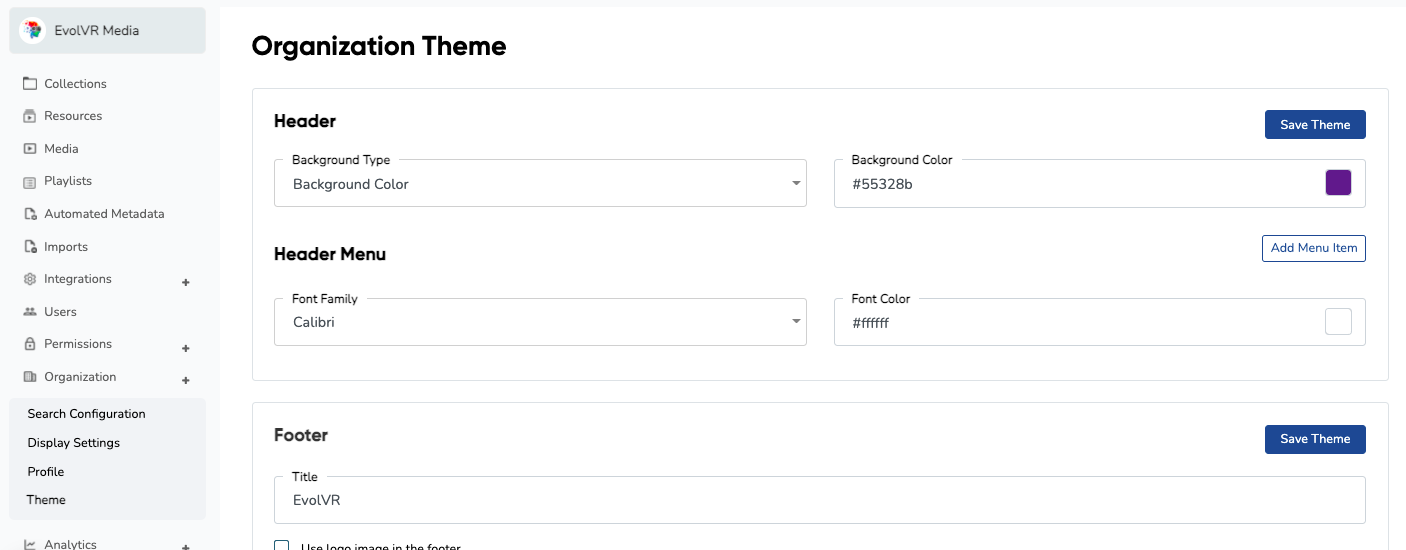
Task: Open Media via the play icon
Action: click(x=30, y=149)
